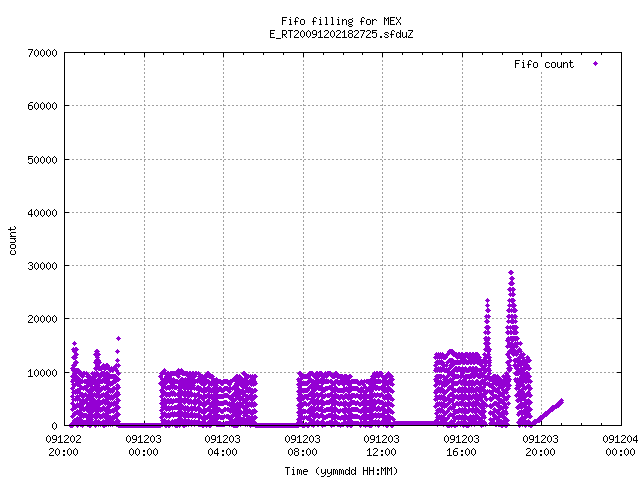Click the '091203 16:00' x-axis tick label
Viewport: 640px width, 480px height.
(x=461, y=445)
